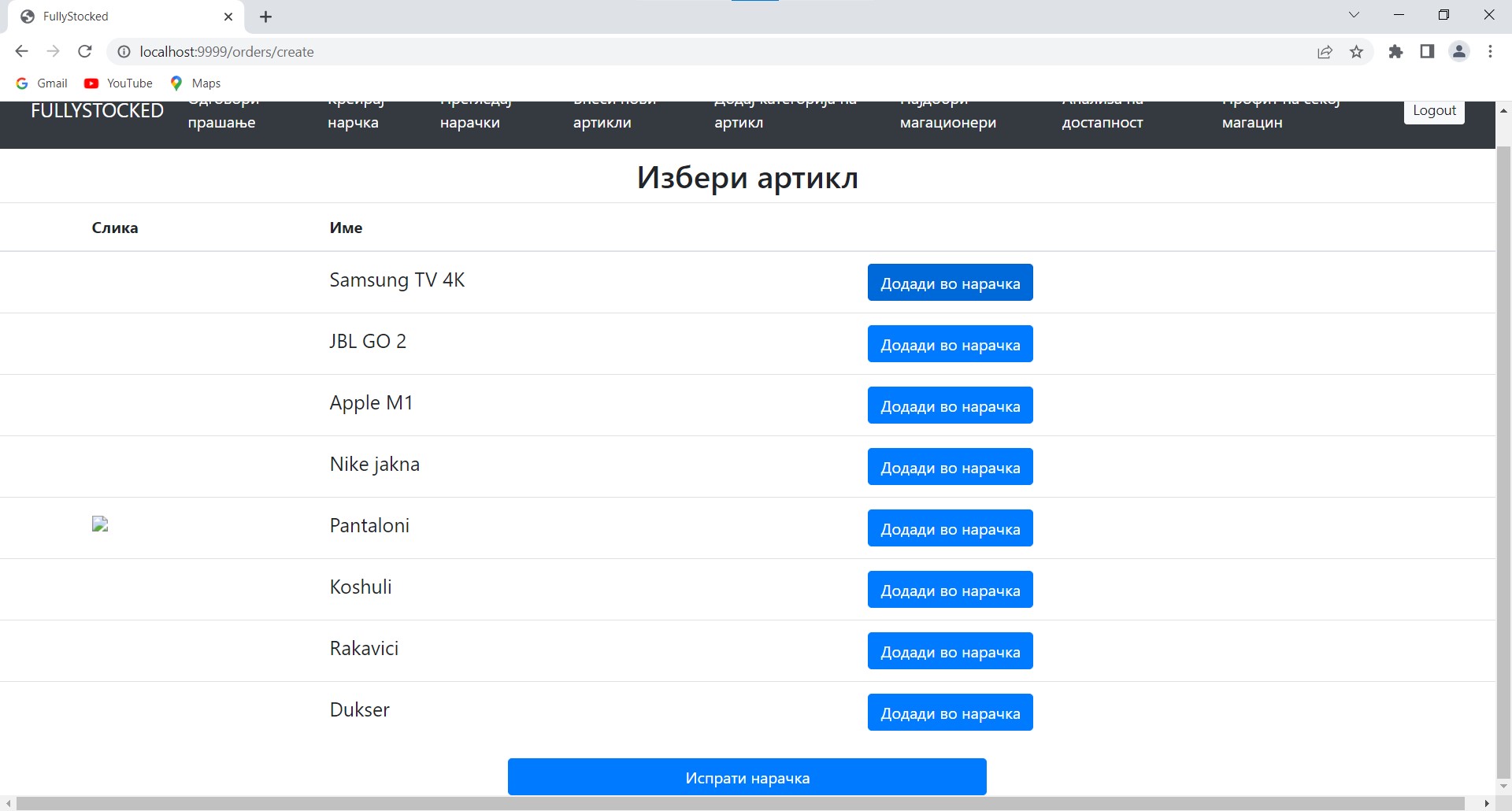Image resolution: width=1512 pixels, height=811 pixels.
Task: Open the Chrome three-dot menu
Action: point(1490,52)
